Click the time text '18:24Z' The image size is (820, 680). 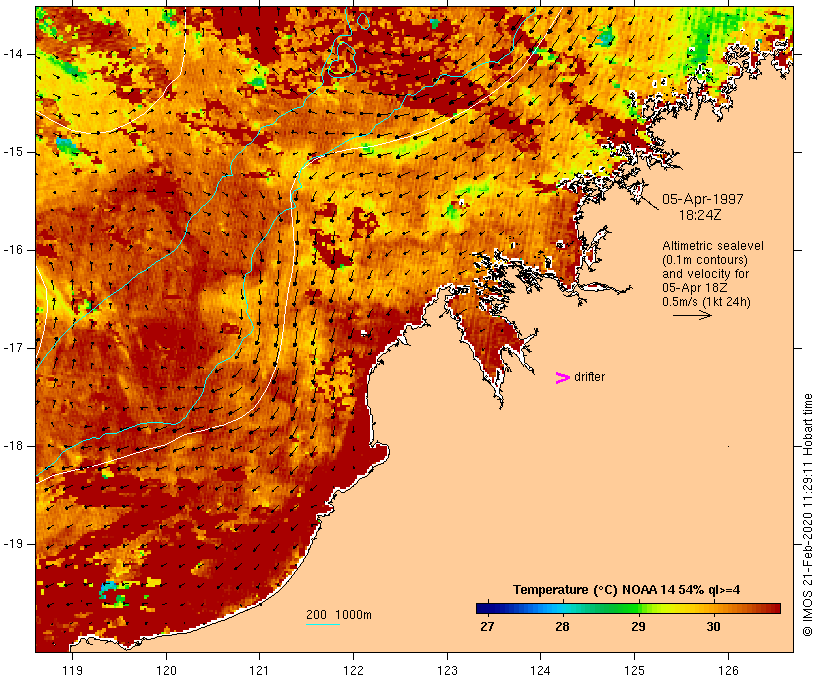point(700,215)
